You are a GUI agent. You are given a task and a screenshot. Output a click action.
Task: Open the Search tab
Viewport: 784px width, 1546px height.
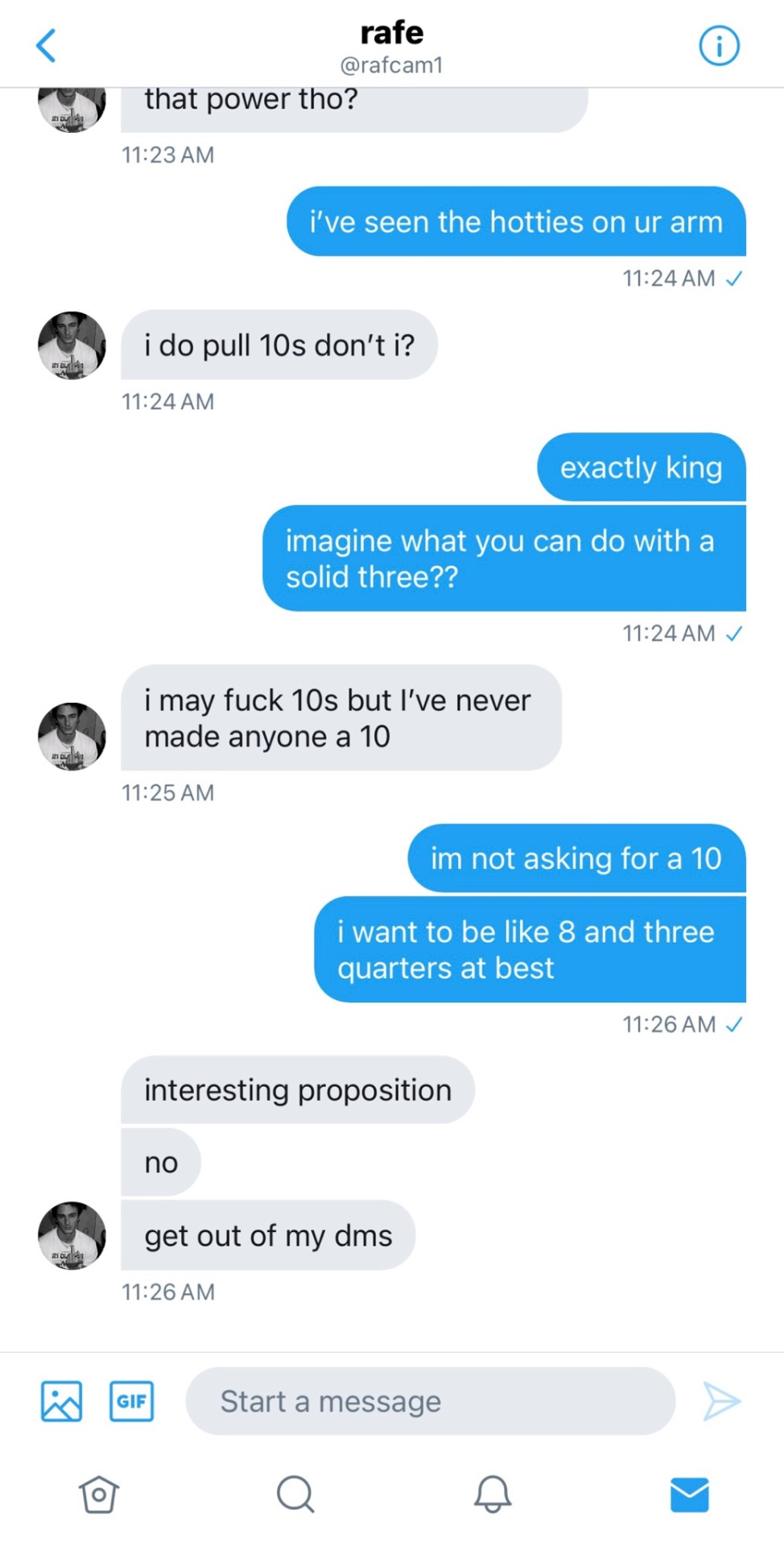pyautogui.click(x=295, y=1494)
